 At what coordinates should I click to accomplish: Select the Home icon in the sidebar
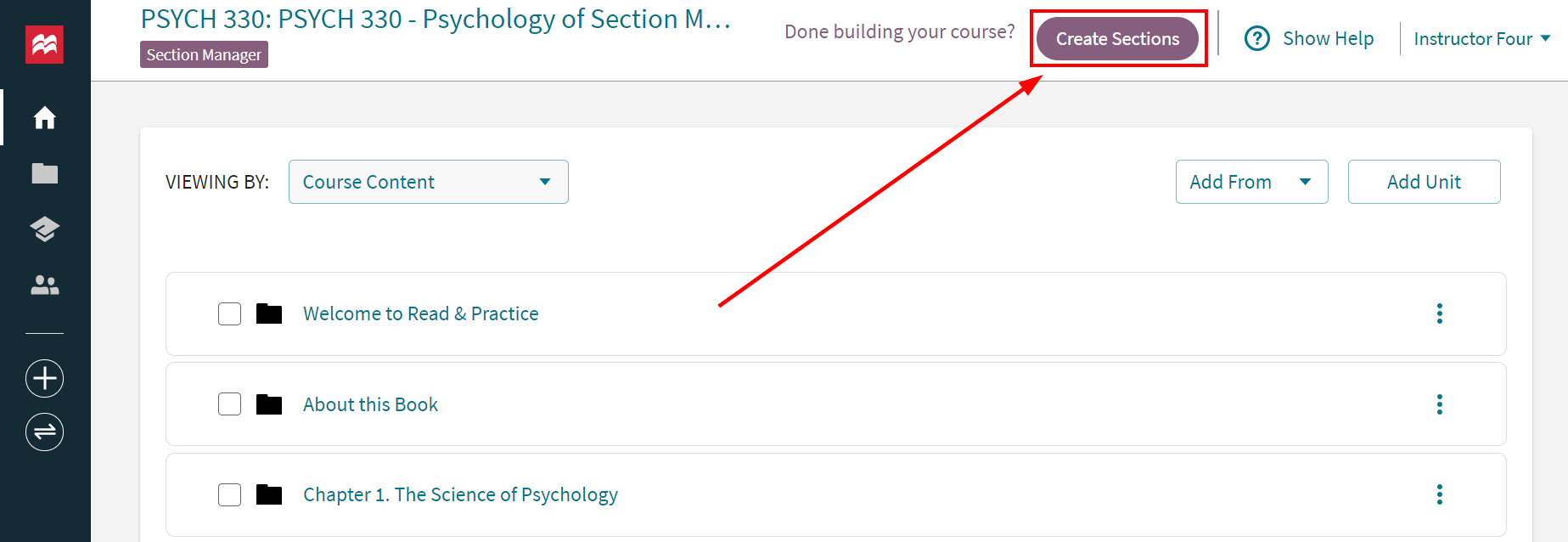click(44, 118)
